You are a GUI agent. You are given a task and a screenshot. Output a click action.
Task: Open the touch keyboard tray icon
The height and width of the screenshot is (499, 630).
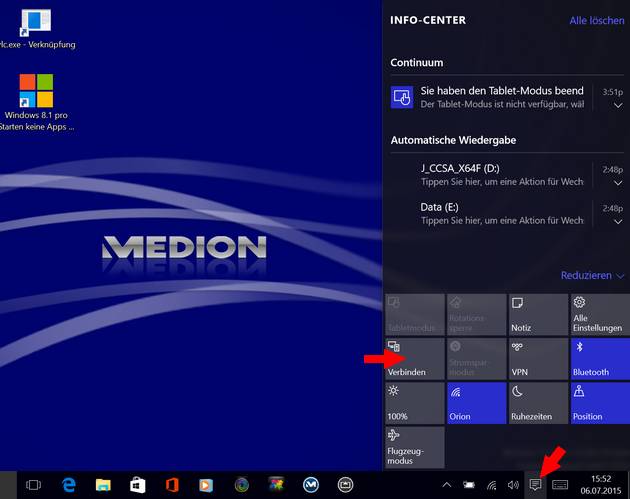click(x=560, y=485)
